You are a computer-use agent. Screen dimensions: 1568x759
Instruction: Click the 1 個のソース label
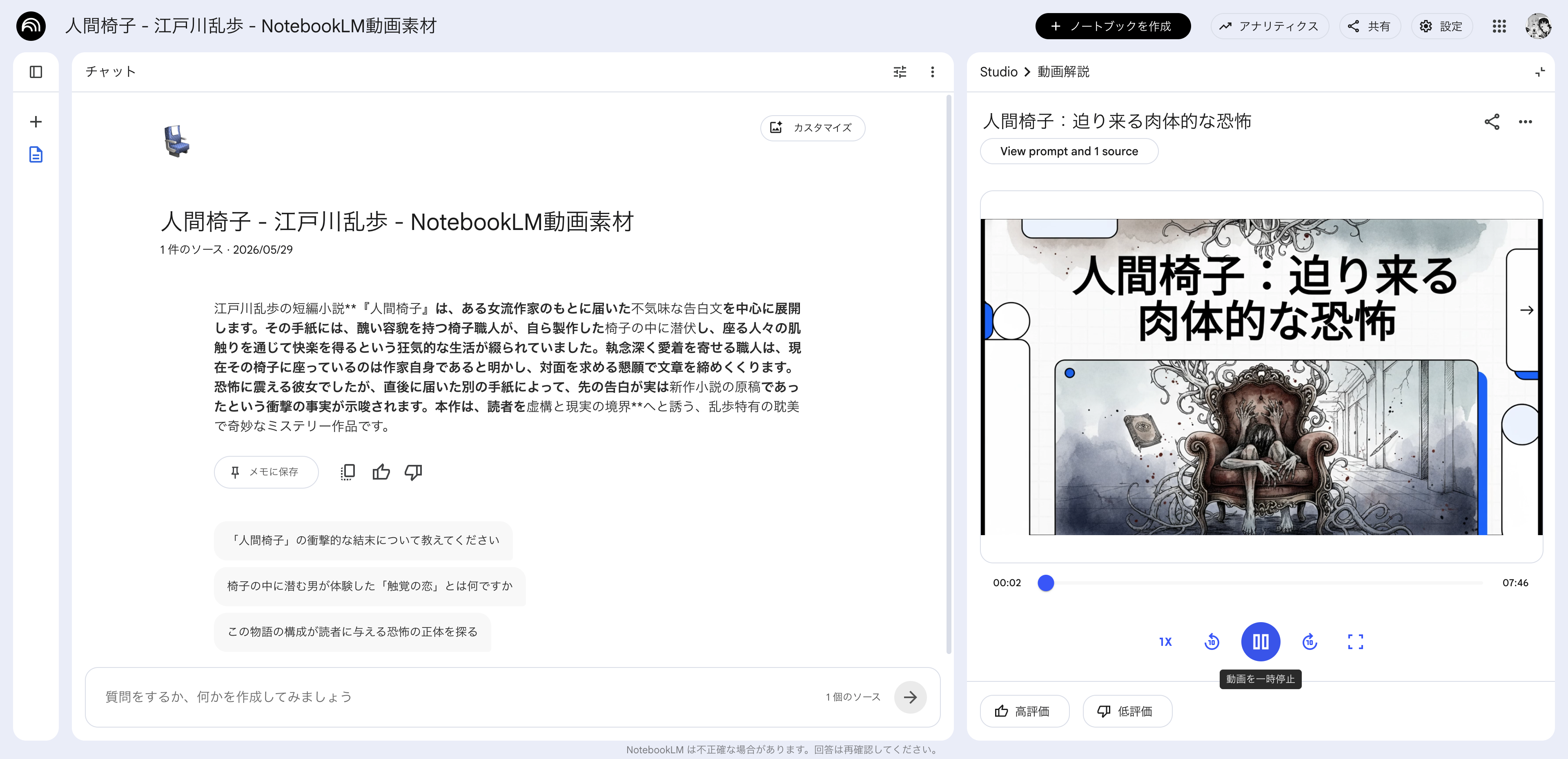853,697
